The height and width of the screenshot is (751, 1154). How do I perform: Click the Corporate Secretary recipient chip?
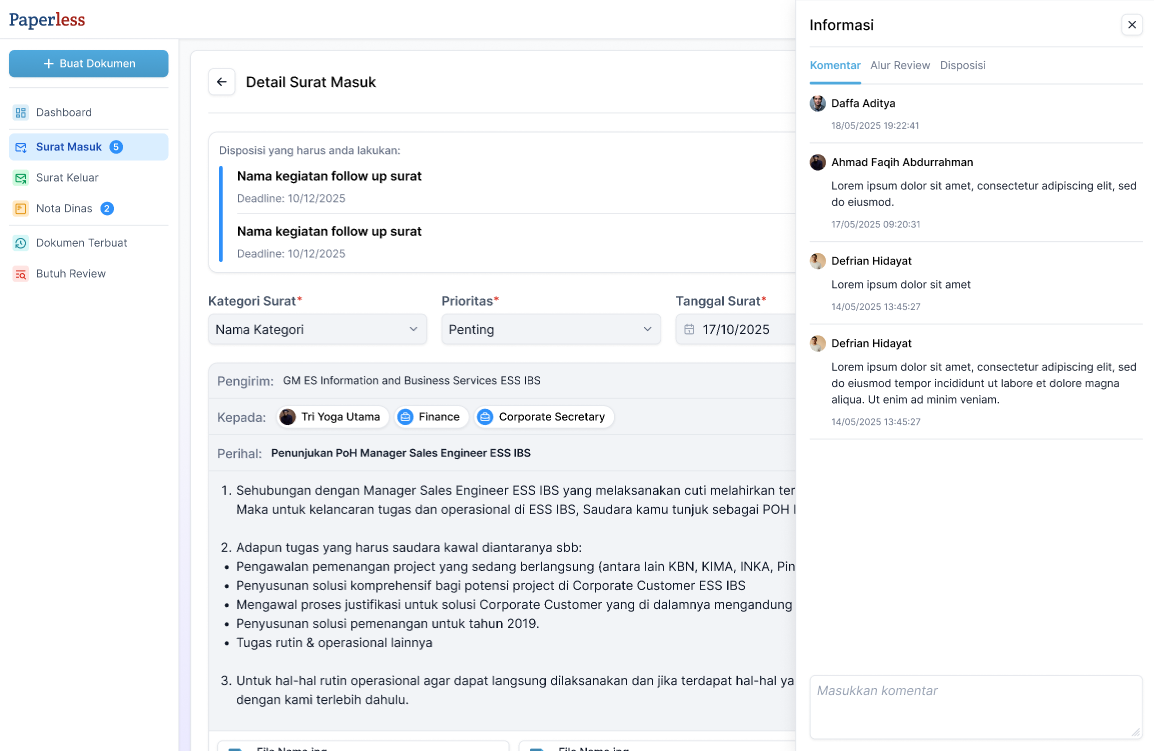point(543,417)
